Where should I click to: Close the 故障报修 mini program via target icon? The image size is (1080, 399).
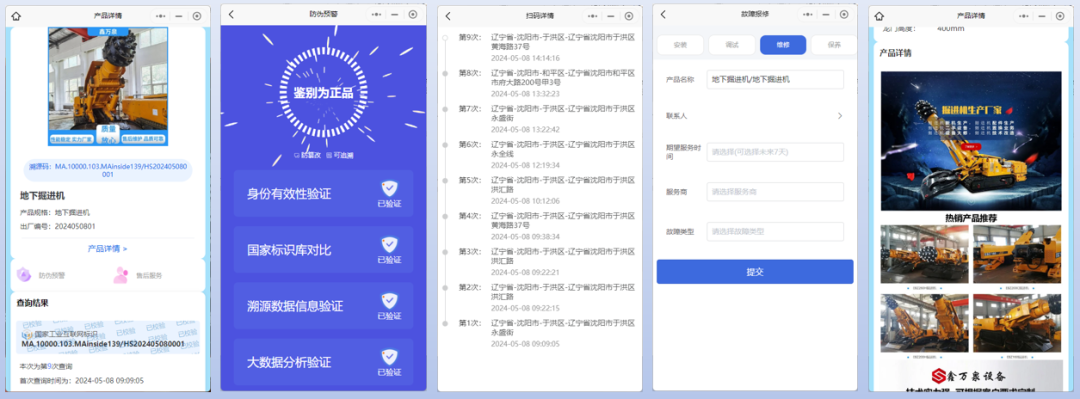[844, 14]
